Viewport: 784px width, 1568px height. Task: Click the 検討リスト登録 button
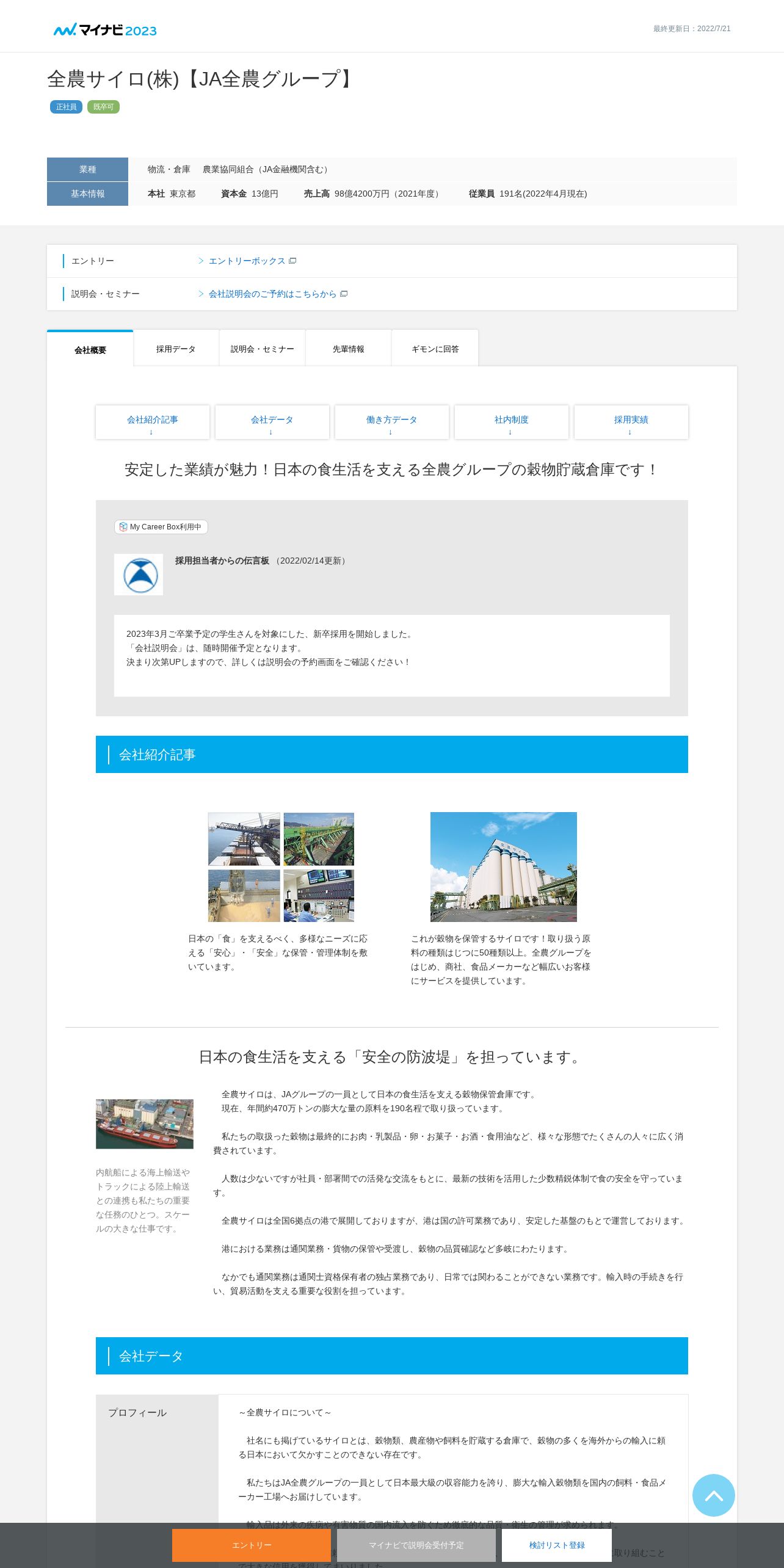557,1545
